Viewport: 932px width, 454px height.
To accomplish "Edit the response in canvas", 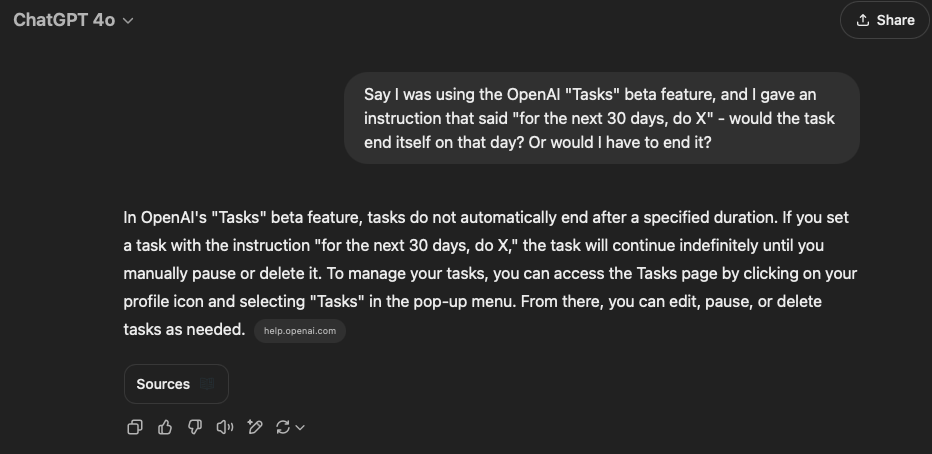I will coord(255,427).
